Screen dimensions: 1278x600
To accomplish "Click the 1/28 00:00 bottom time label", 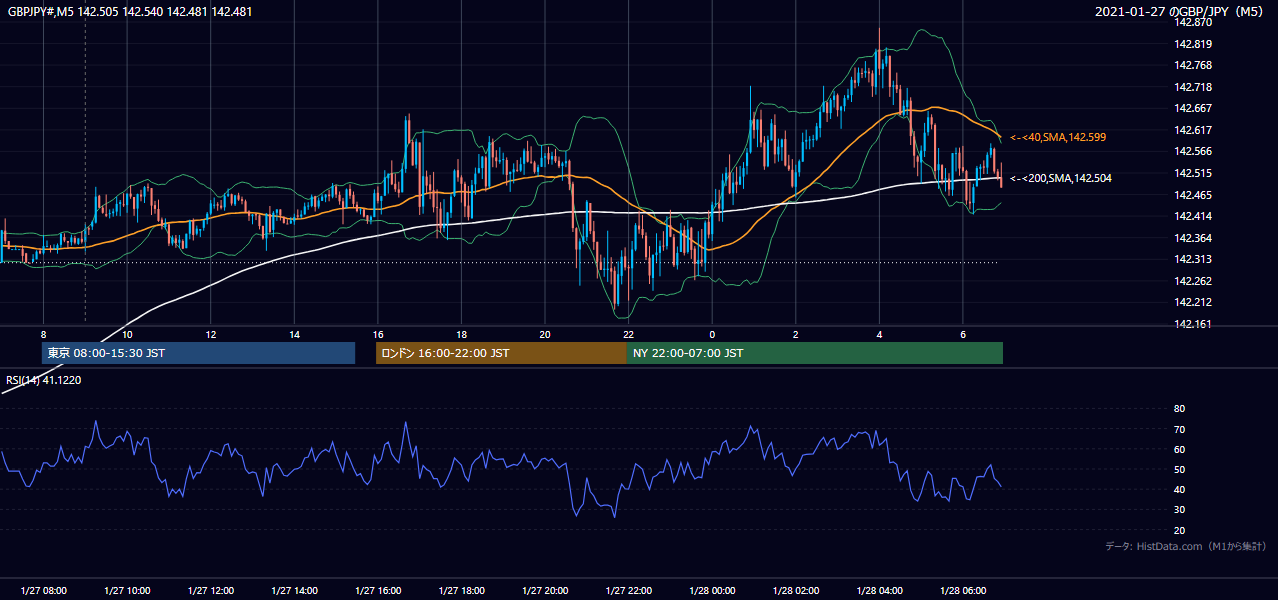I will pos(712,590).
